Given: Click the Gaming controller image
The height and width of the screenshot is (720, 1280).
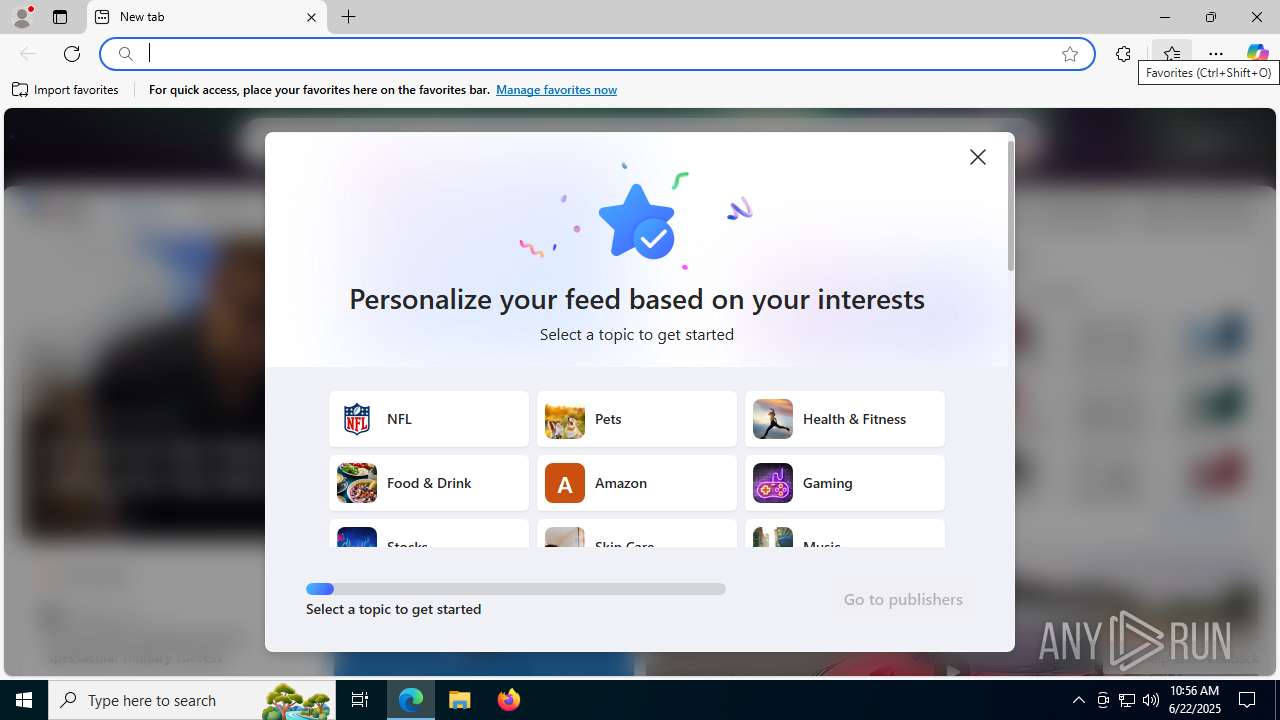Looking at the screenshot, I should coord(773,483).
